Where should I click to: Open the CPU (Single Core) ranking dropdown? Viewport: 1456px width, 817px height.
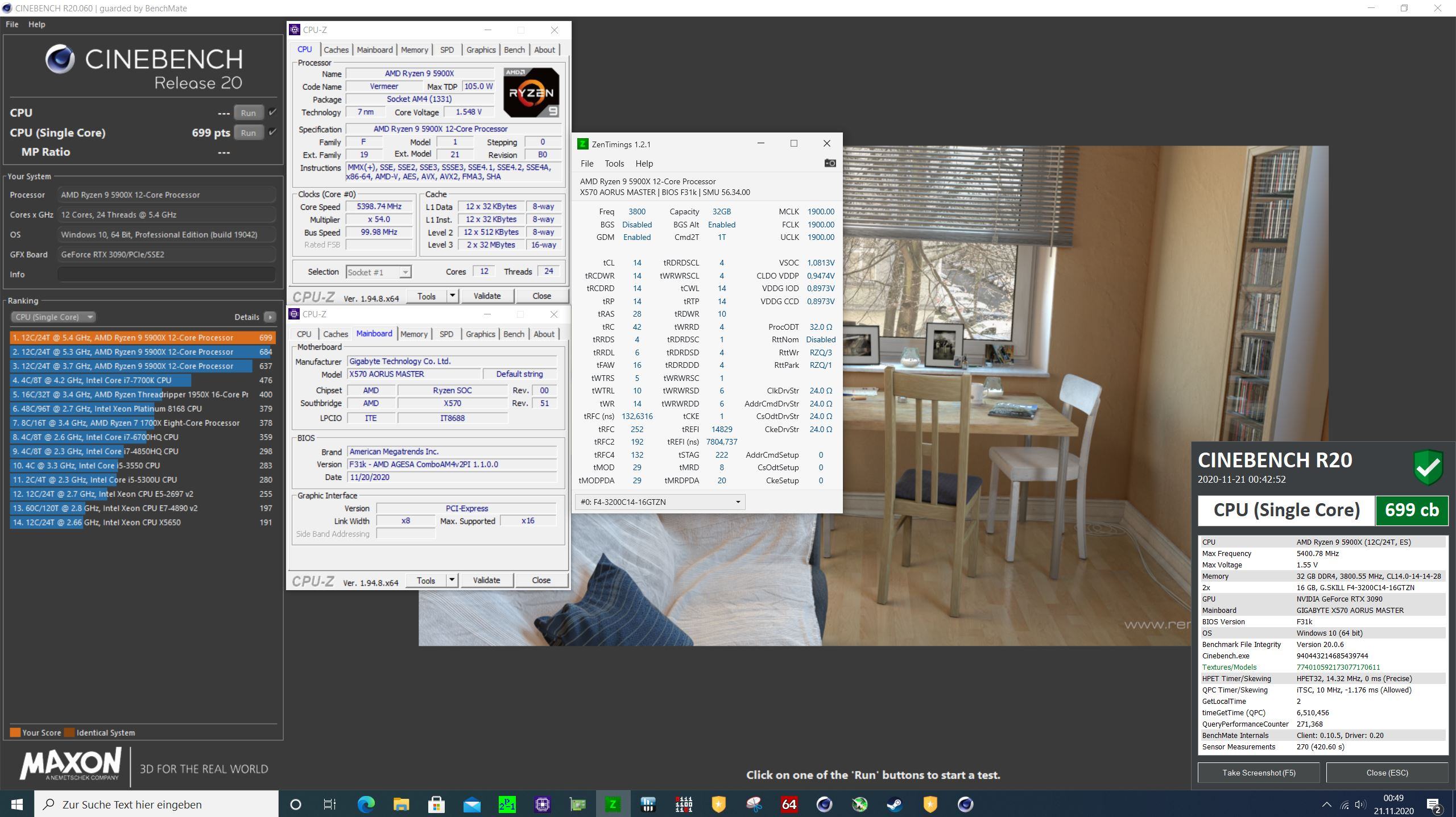click(53, 317)
